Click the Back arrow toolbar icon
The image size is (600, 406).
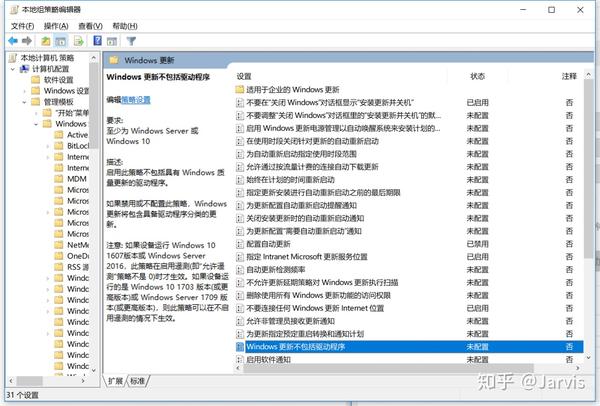point(13,41)
